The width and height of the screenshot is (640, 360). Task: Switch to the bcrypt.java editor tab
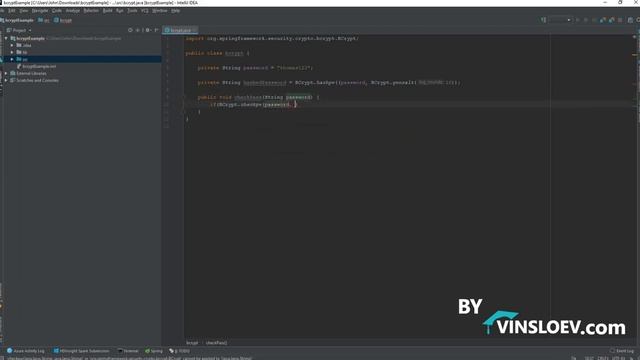180,30
